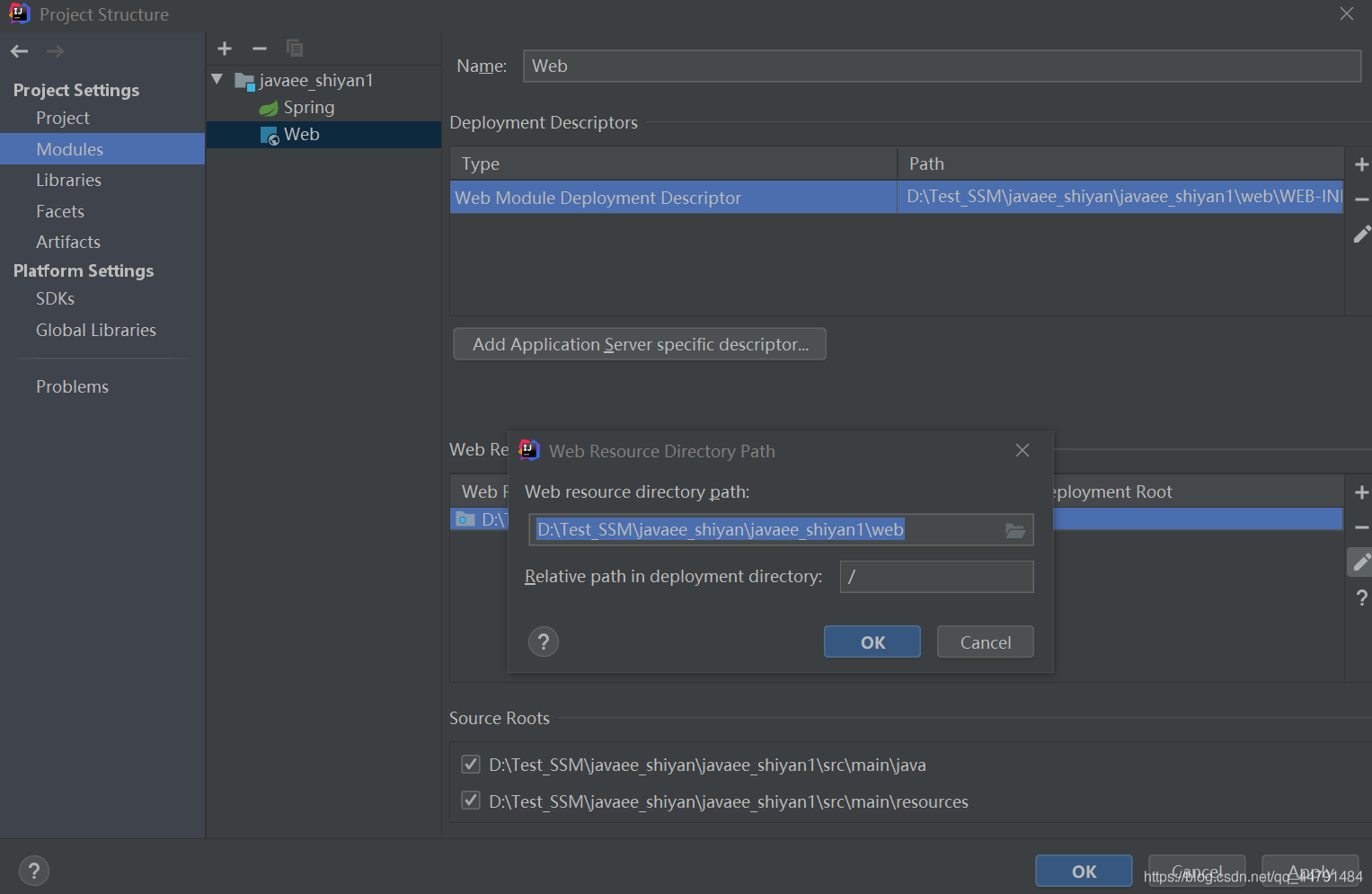Viewport: 1372px width, 894px height.
Task: Remove web resource directory minus icon
Action: (x=1361, y=527)
